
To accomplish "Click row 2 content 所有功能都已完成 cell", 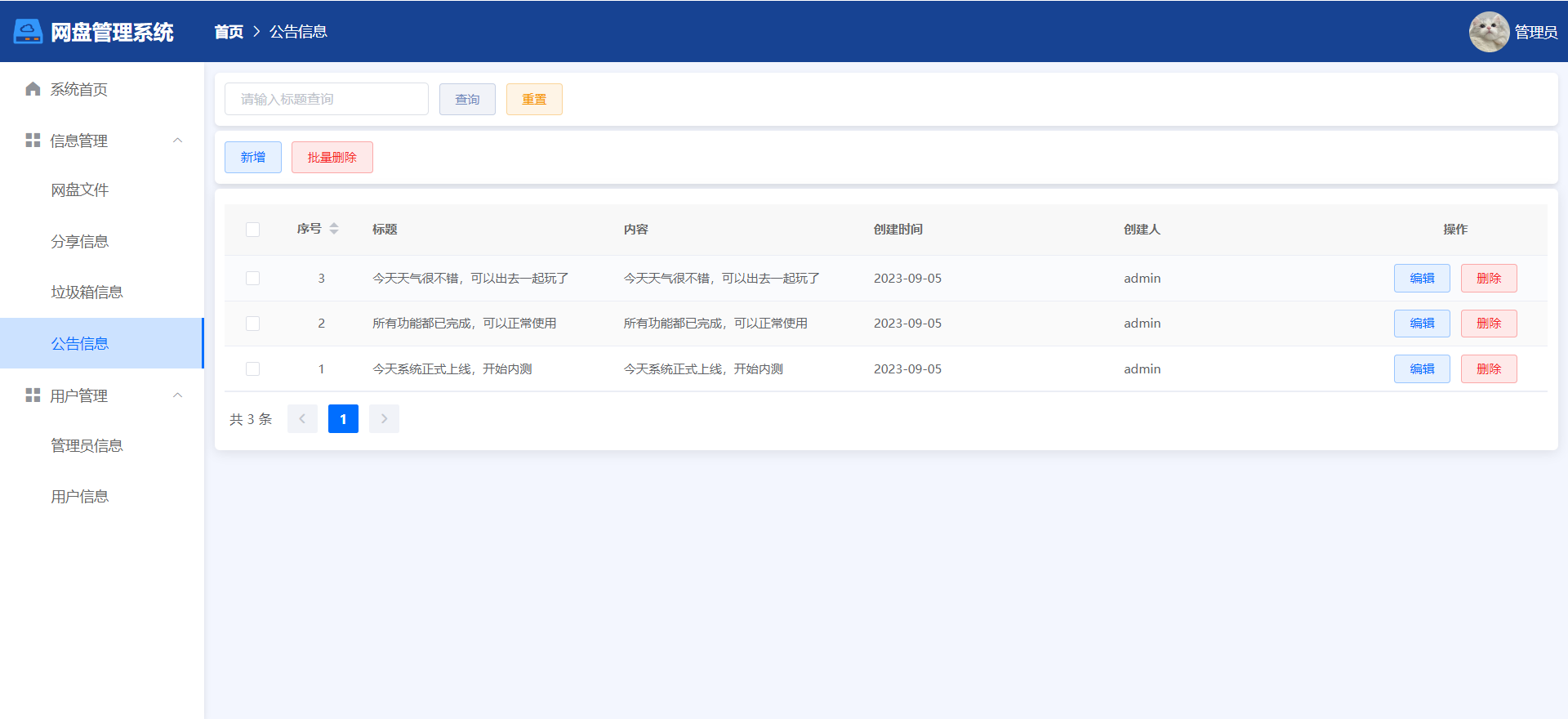I will (x=715, y=324).
